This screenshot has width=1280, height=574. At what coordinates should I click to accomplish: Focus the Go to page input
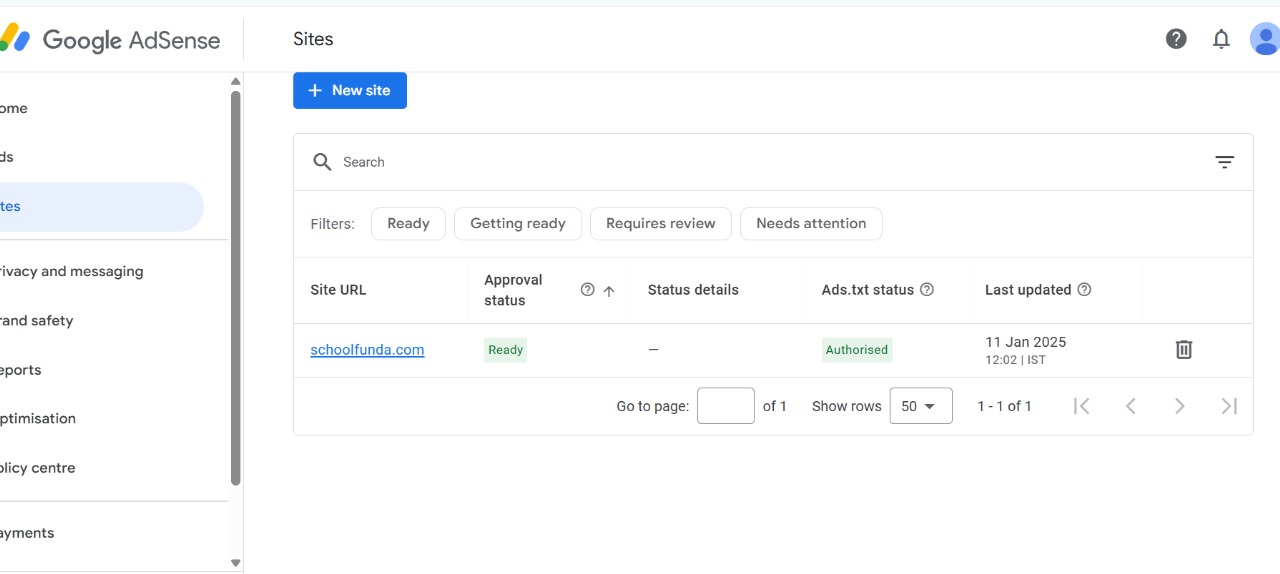[726, 406]
